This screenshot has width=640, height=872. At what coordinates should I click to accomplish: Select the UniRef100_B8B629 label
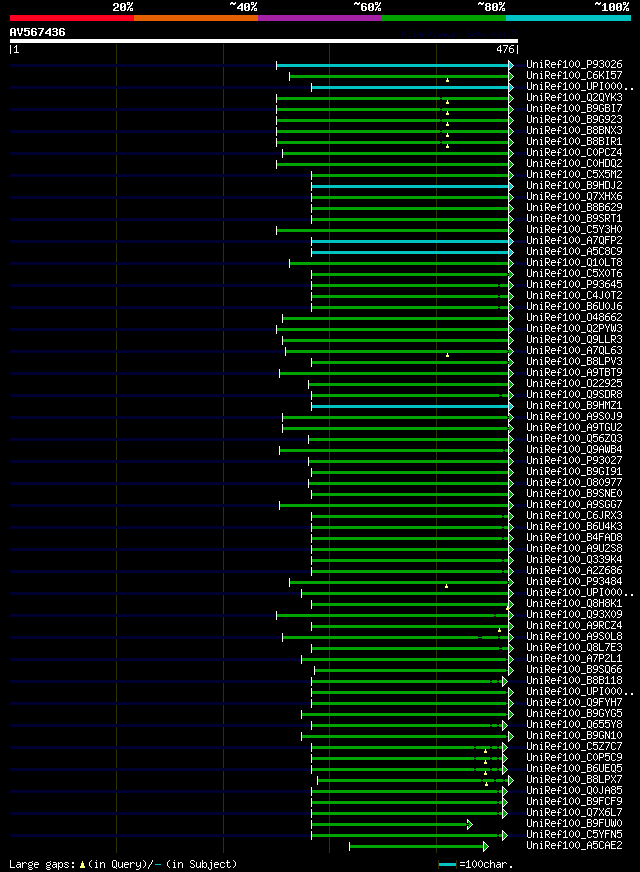(x=574, y=207)
